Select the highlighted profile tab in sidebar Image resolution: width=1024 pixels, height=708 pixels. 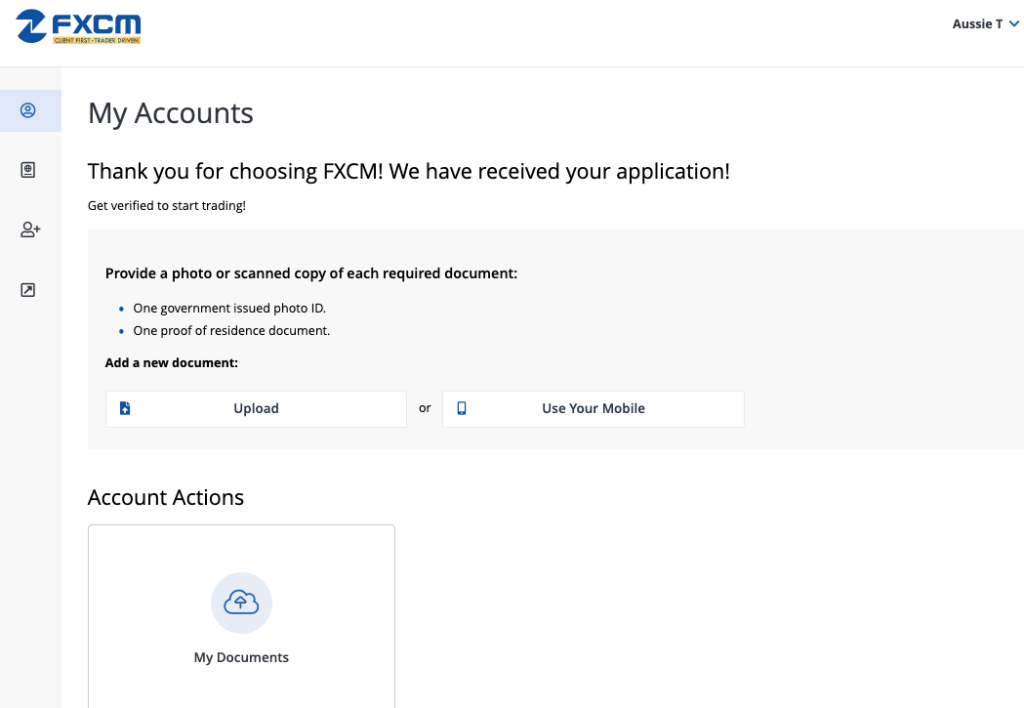click(x=30, y=110)
